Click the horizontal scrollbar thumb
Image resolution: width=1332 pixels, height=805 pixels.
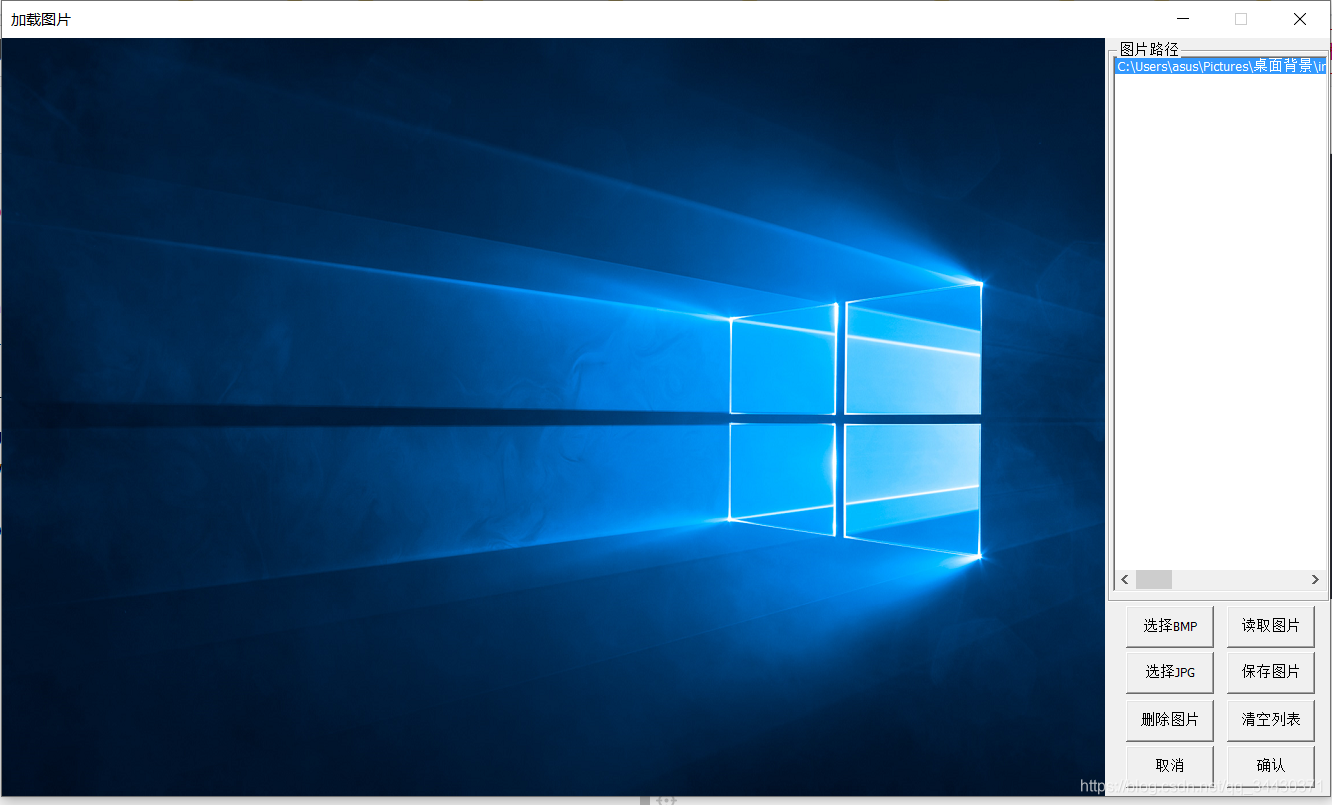[x=1153, y=580]
